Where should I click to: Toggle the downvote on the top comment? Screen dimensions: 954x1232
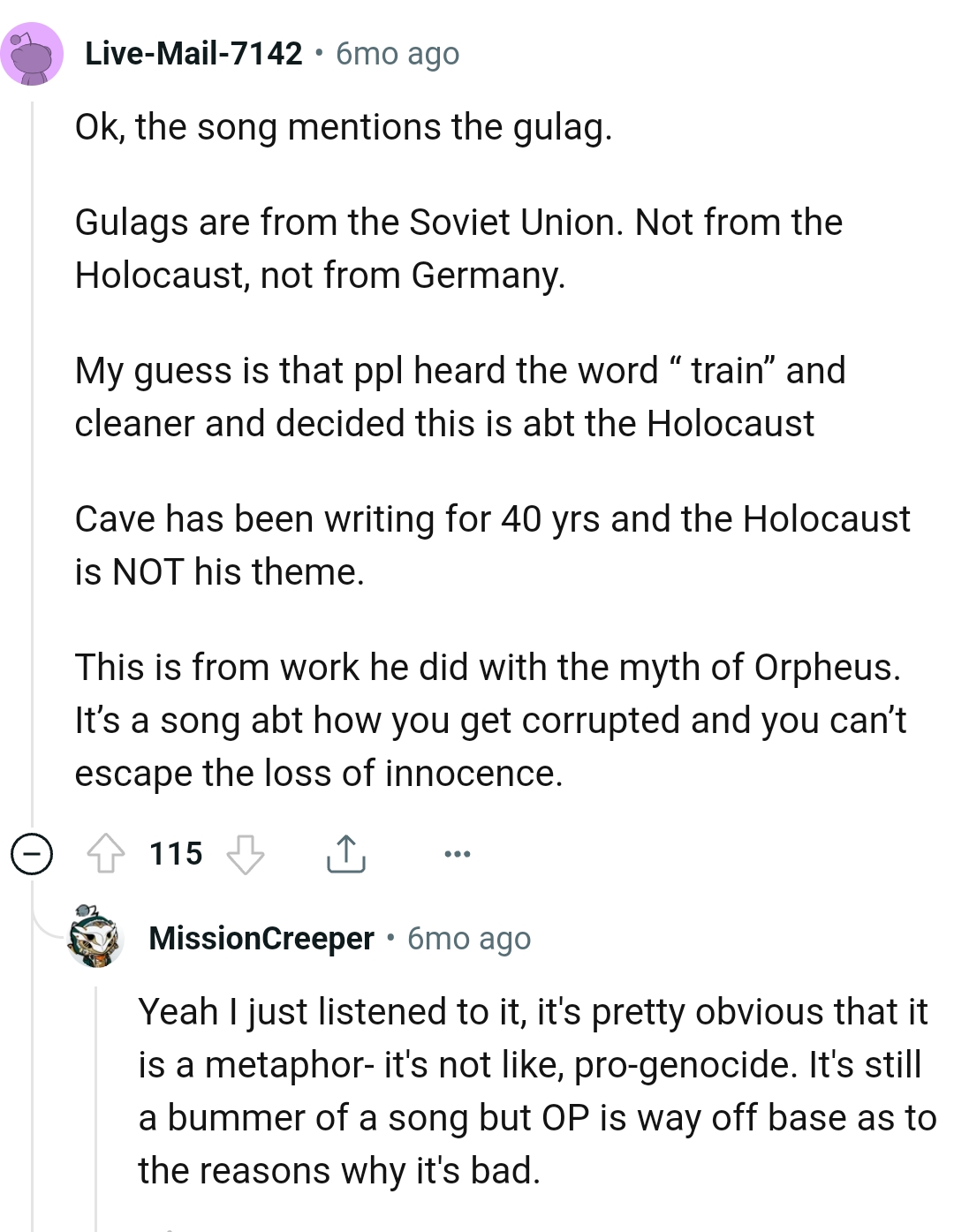(246, 854)
